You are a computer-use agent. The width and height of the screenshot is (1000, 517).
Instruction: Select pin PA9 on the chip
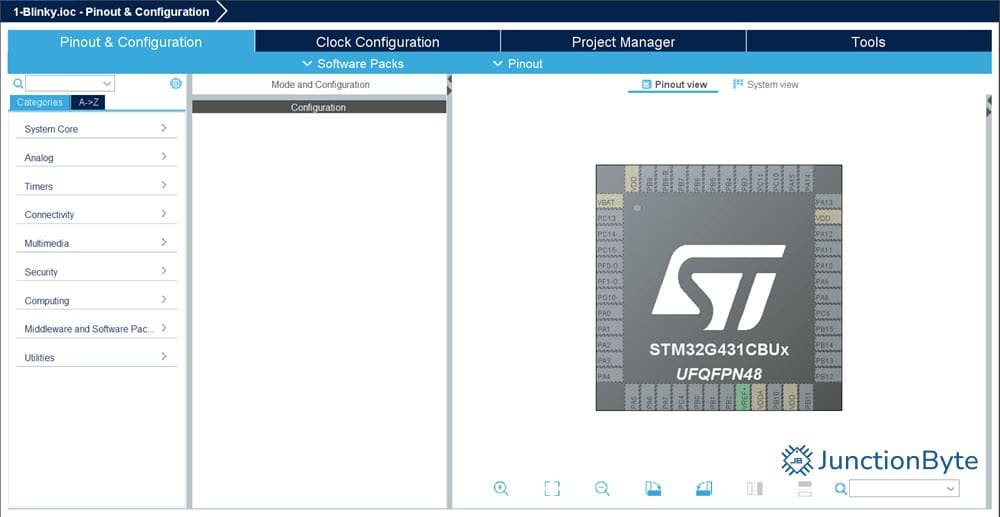pos(828,282)
